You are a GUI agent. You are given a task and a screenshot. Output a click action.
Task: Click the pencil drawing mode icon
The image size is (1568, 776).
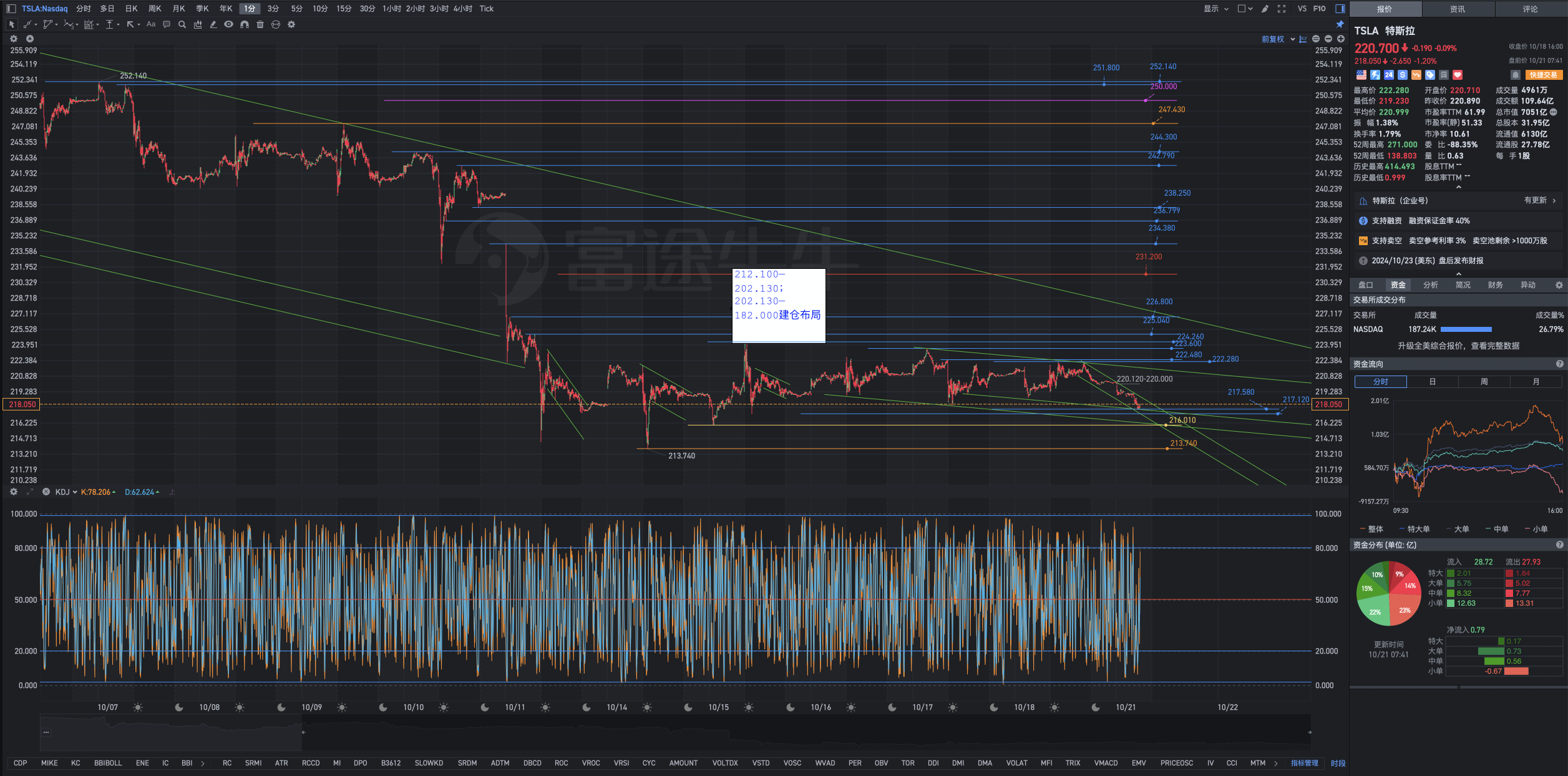[x=213, y=24]
